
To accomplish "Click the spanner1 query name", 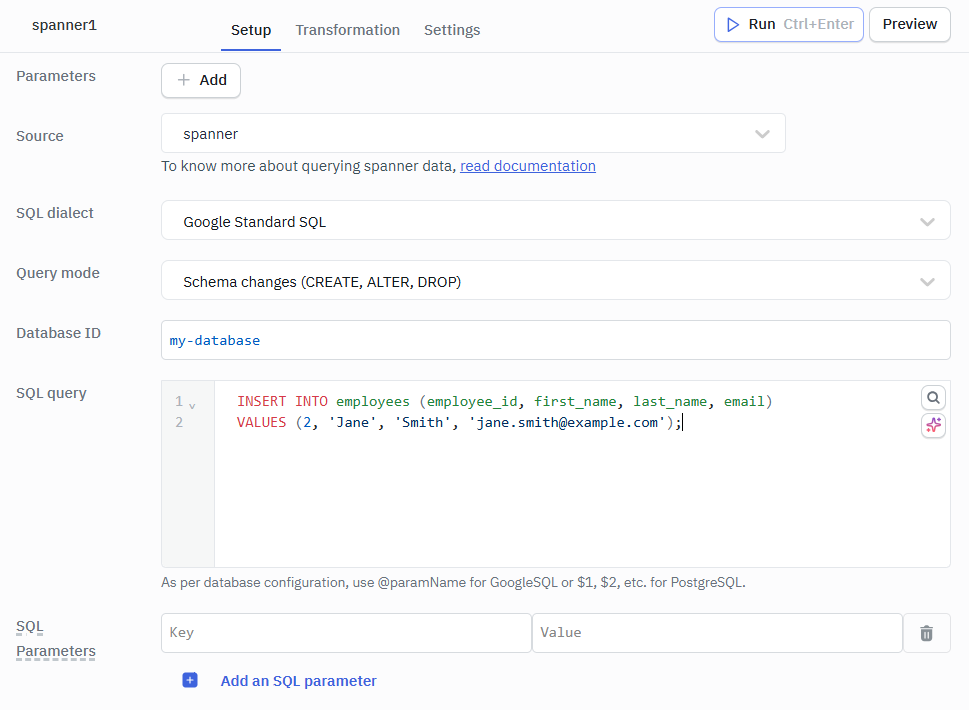I will click(64, 25).
